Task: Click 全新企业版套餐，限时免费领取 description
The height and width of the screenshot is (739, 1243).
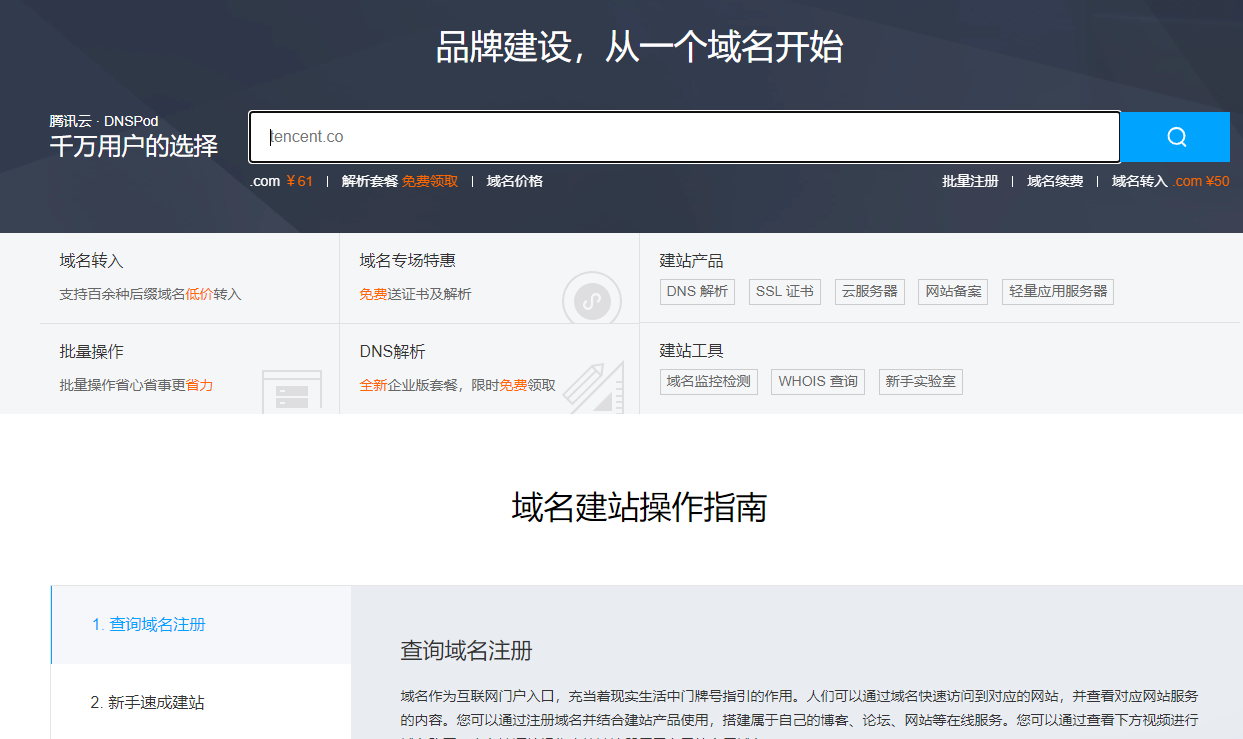Action: tap(458, 385)
